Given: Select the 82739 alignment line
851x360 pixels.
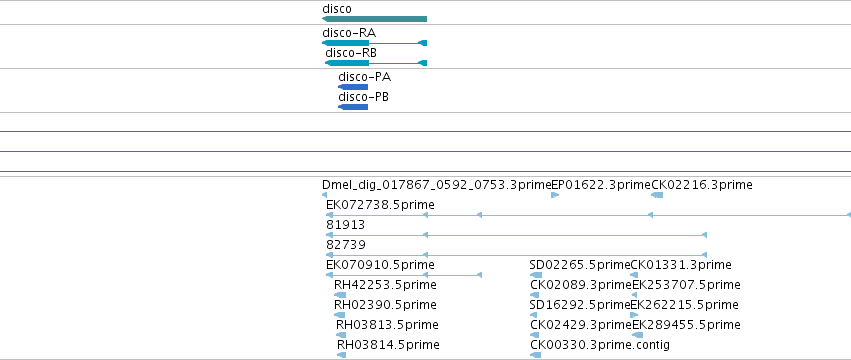Looking at the screenshot, I should click(516, 255).
